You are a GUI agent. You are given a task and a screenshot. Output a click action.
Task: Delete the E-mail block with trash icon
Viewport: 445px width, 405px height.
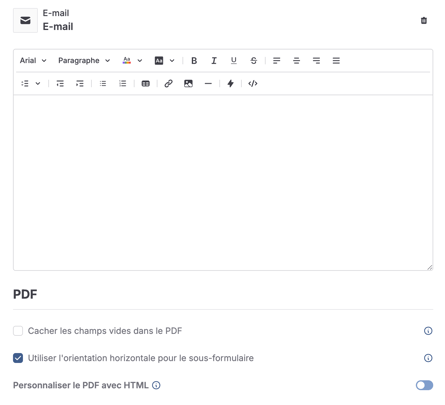point(424,20)
